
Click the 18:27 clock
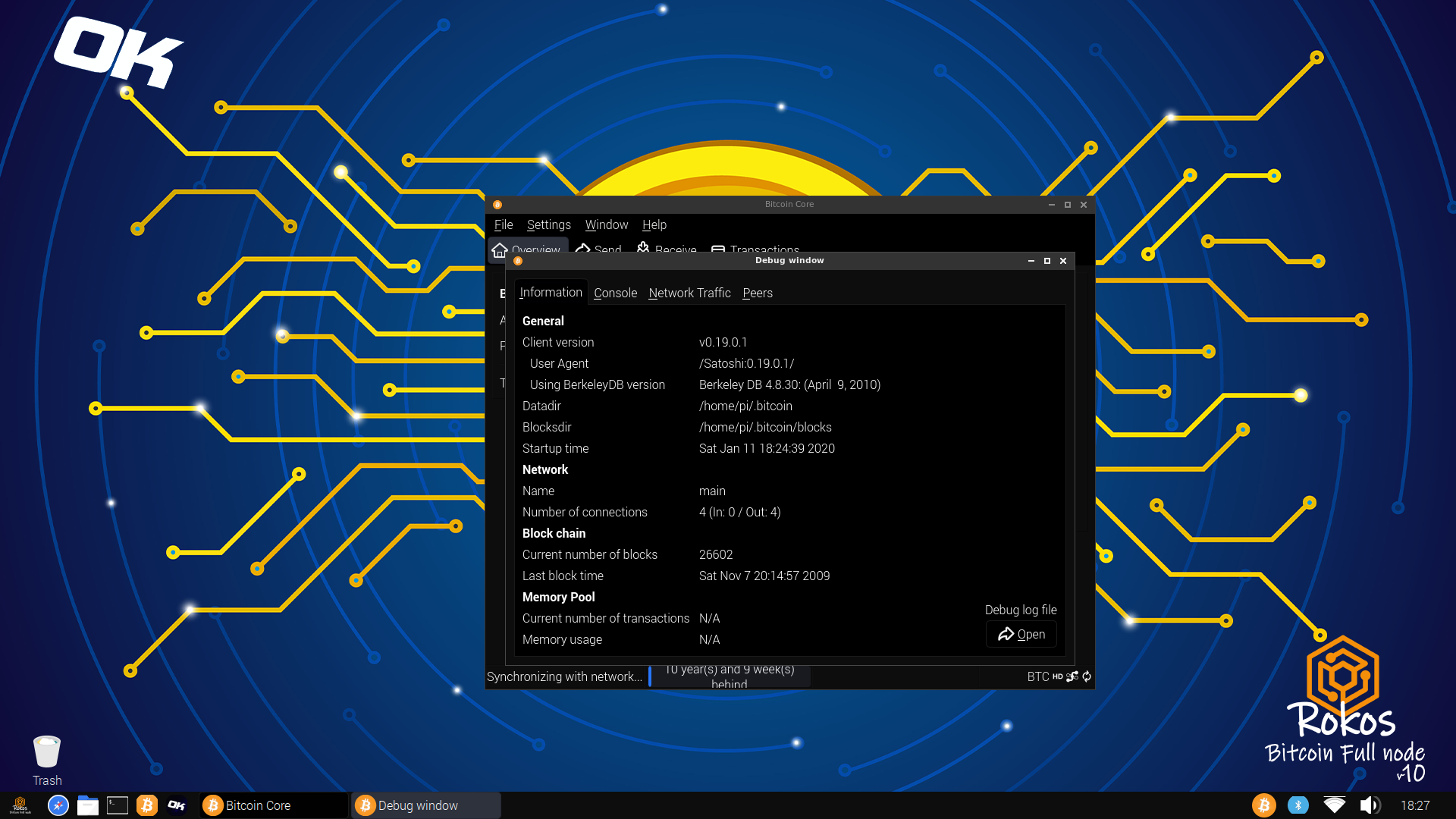[1415, 805]
